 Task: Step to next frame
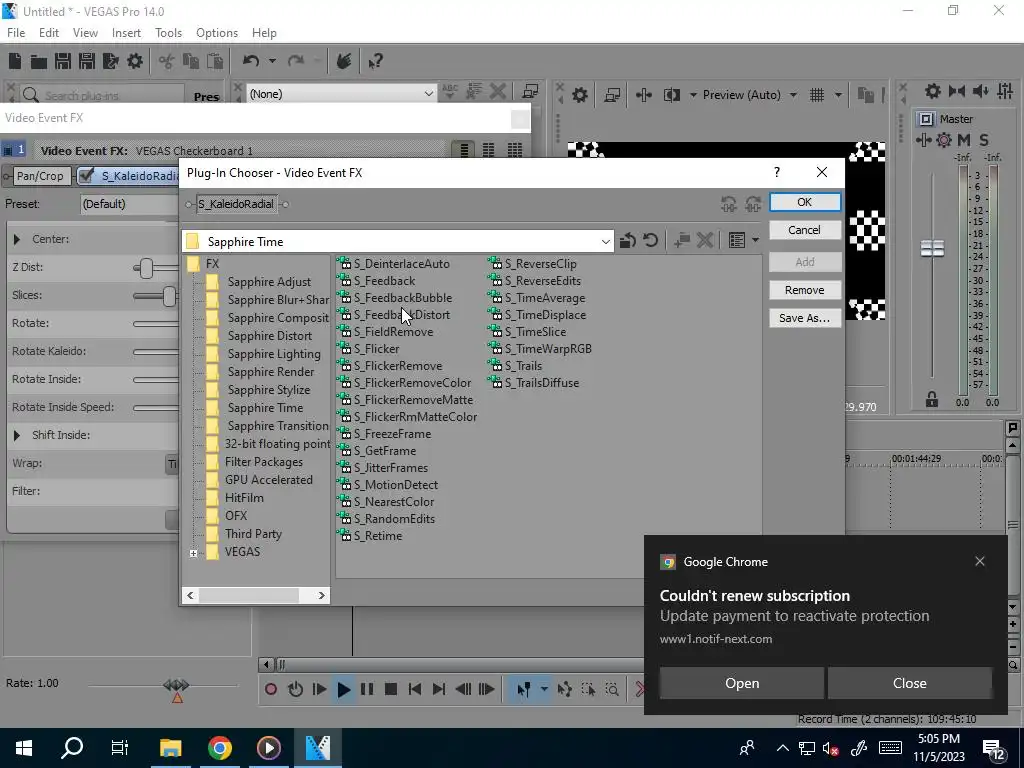tap(487, 689)
